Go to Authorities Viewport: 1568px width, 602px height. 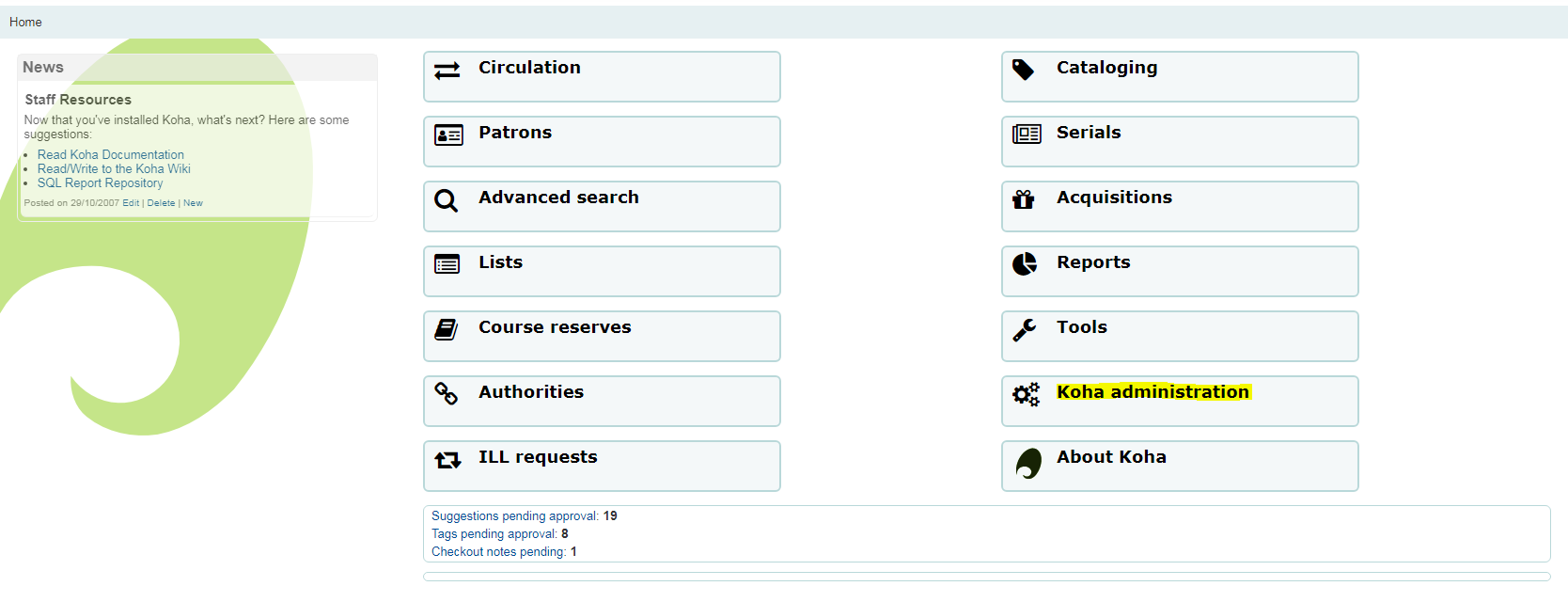(x=602, y=401)
